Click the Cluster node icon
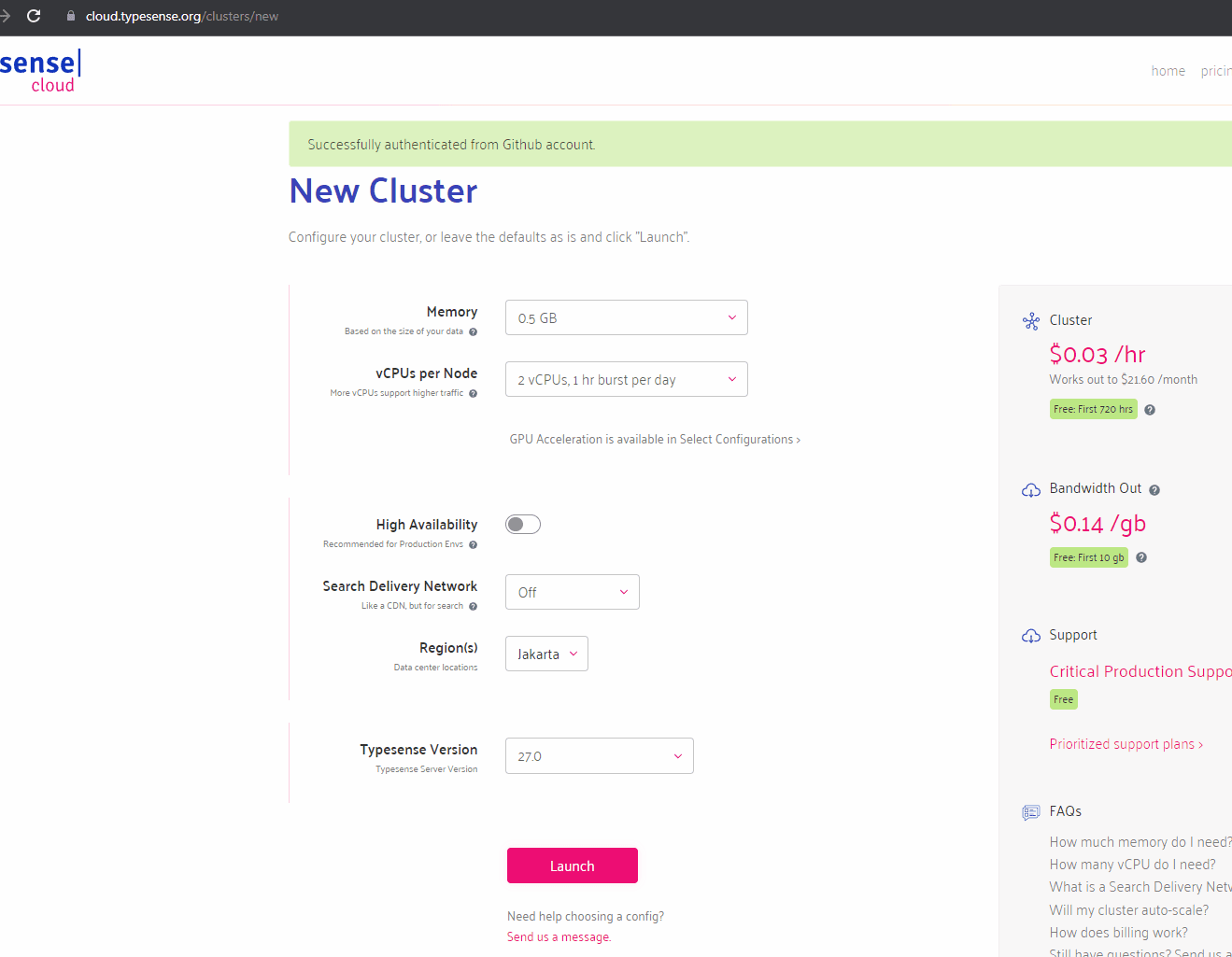This screenshot has width=1232, height=957. click(x=1031, y=321)
